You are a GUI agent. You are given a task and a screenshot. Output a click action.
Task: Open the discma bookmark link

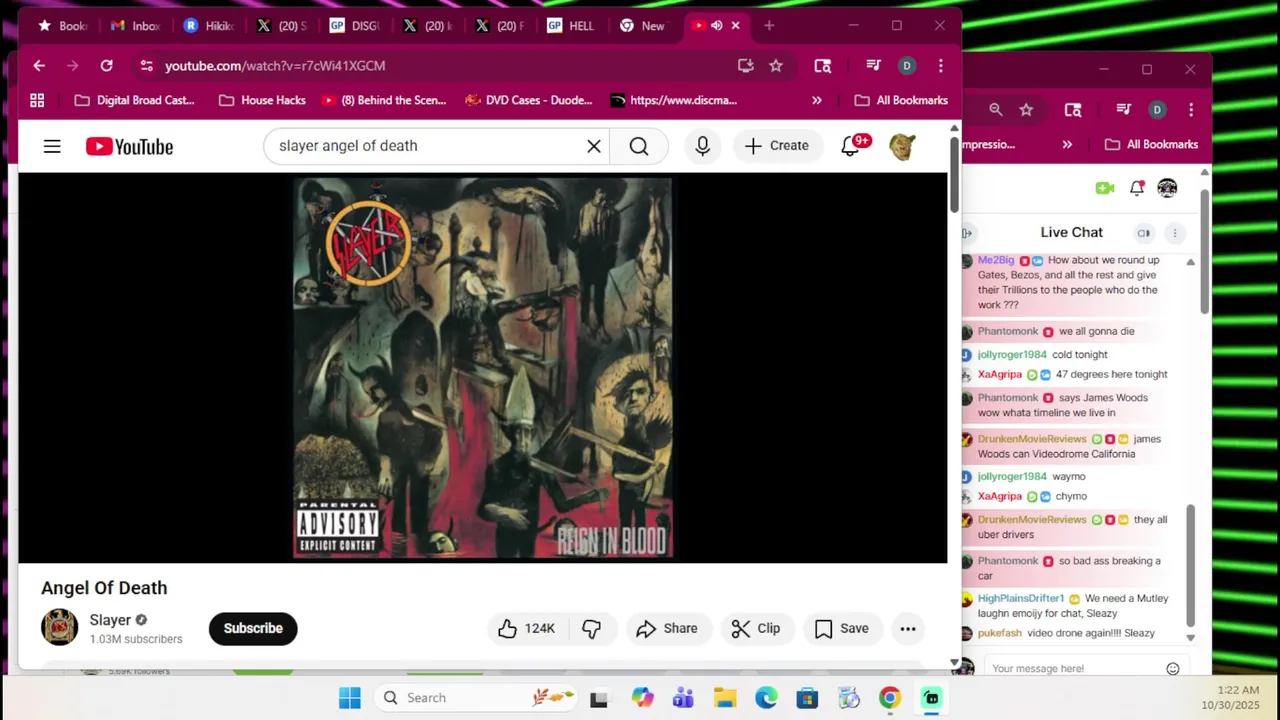click(674, 100)
